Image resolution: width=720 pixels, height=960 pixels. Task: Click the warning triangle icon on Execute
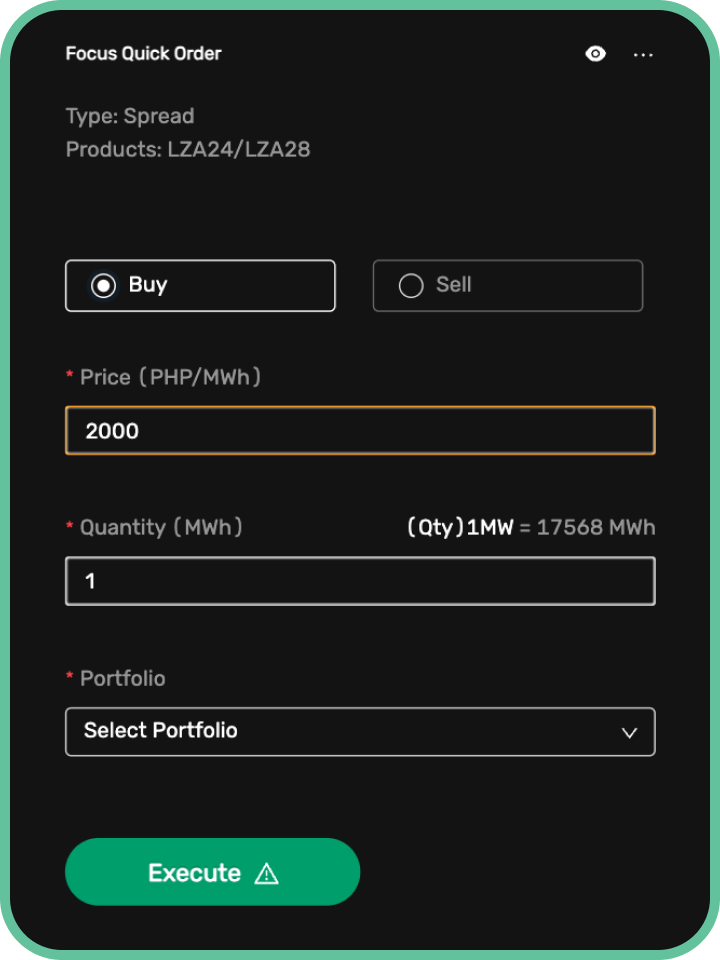266,873
